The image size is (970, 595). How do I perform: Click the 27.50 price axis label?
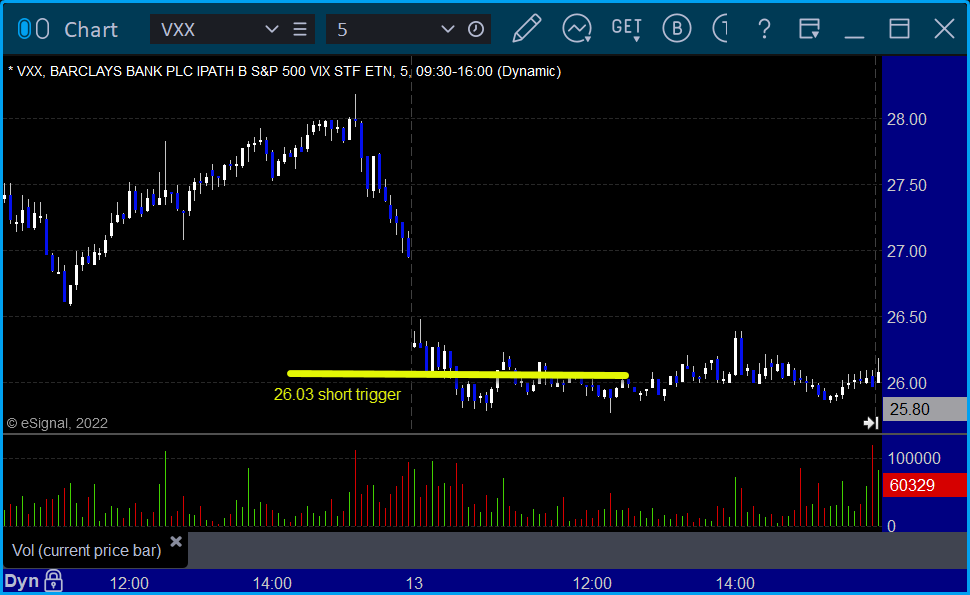point(907,186)
